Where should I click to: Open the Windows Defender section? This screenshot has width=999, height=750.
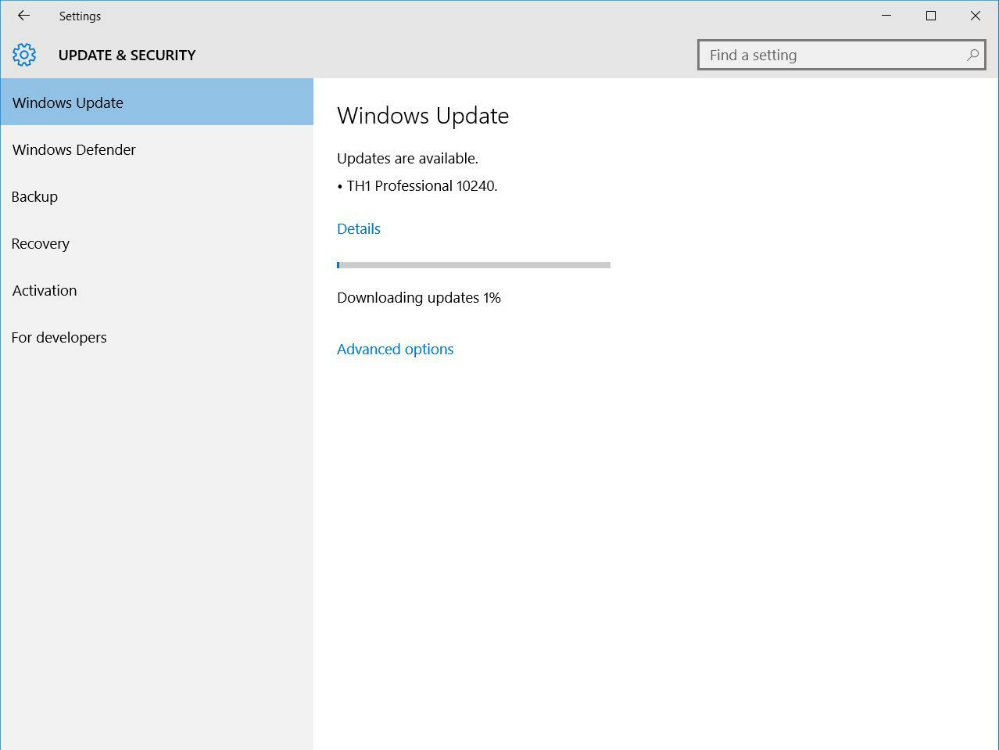[74, 150]
